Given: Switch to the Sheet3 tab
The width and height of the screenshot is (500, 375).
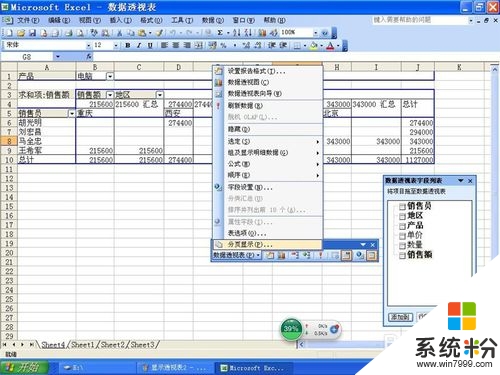Looking at the screenshot, I should pyautogui.click(x=142, y=345).
